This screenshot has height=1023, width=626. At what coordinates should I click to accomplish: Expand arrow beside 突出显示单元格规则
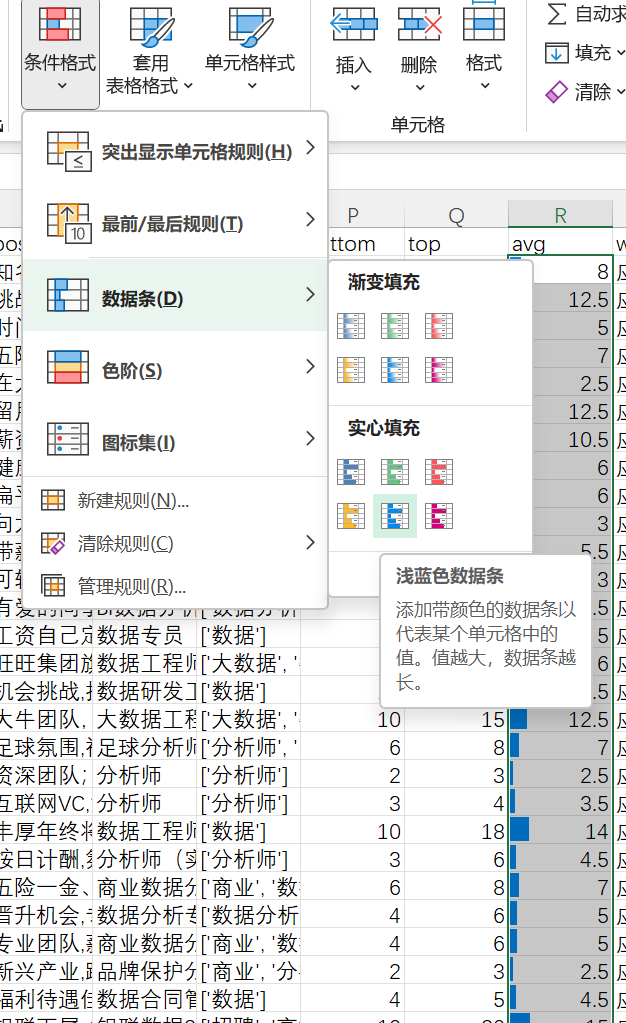[311, 147]
